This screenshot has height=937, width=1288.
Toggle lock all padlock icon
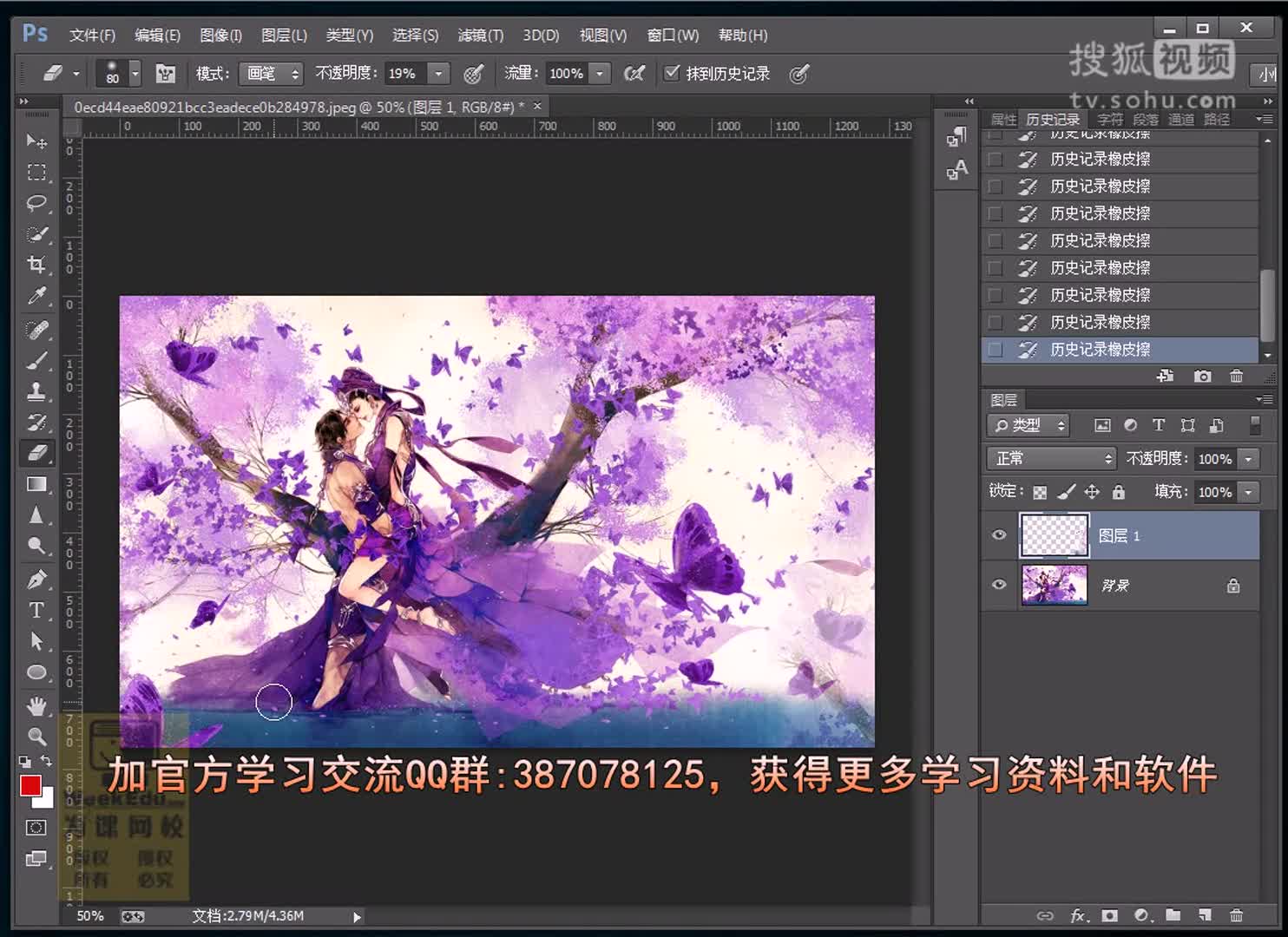point(1119,492)
